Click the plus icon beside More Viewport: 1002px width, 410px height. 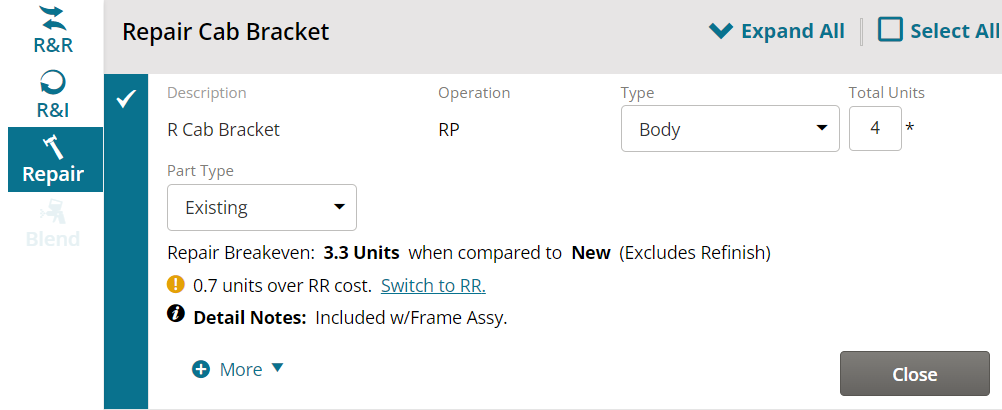[x=201, y=369]
